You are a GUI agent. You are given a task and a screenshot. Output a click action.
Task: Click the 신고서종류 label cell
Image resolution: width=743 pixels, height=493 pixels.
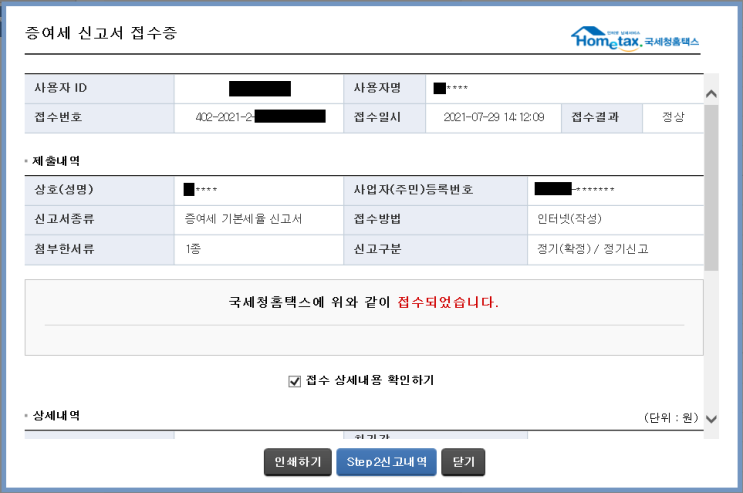tap(99, 219)
